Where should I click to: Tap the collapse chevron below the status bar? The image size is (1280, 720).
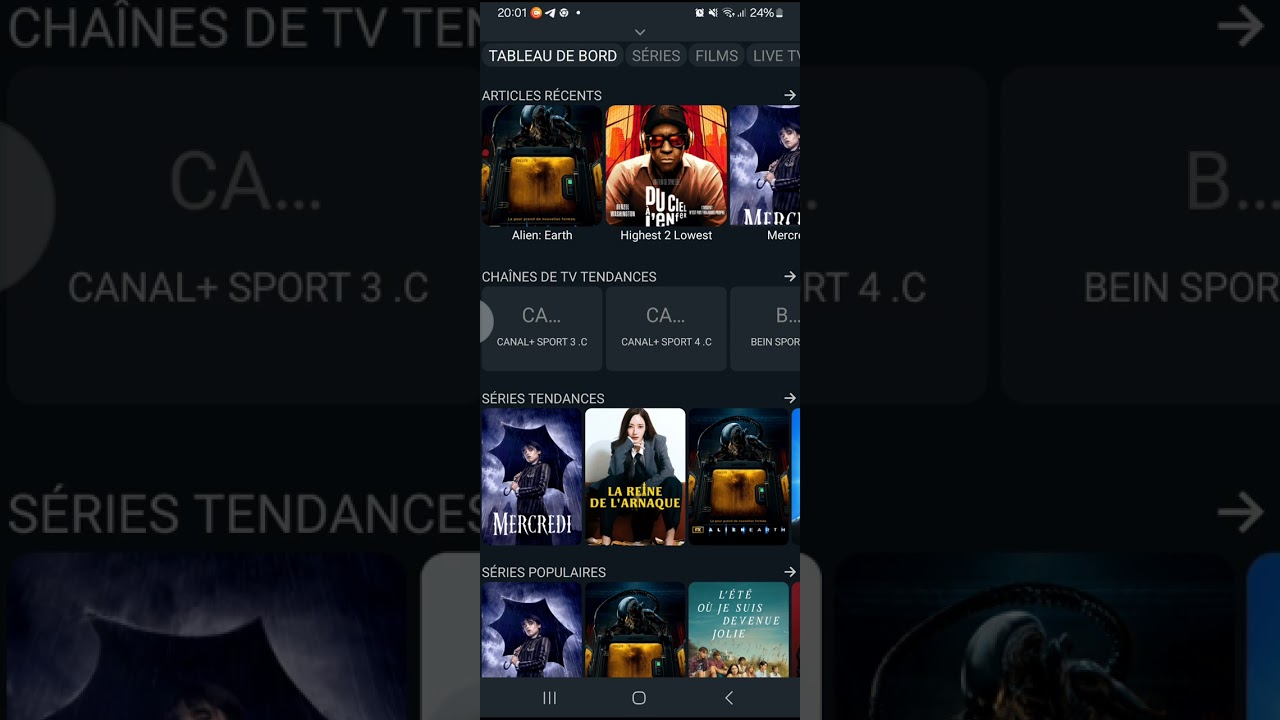tap(640, 32)
